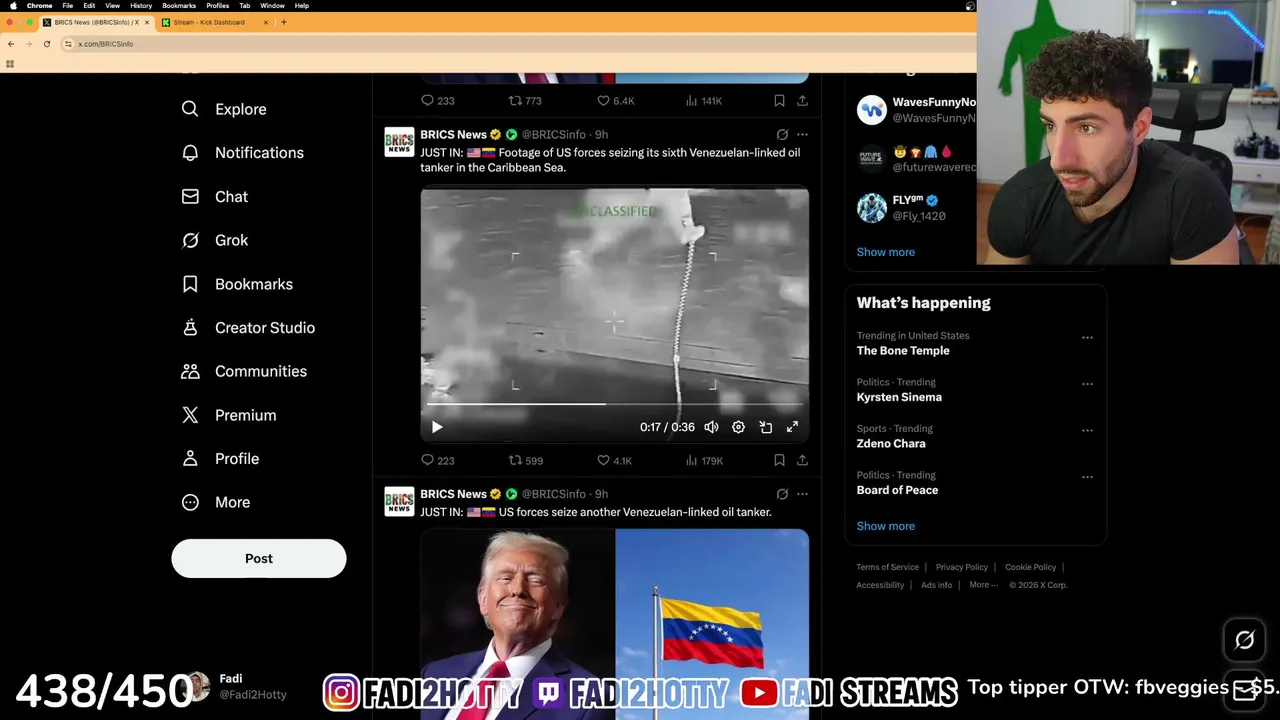1280x720 pixels.
Task: Open more options on sixth tanker post
Action: 802,134
